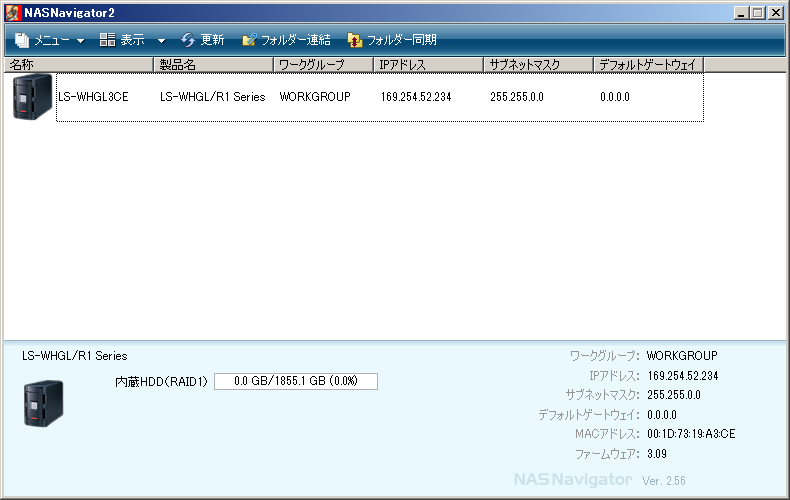Click the フォルダー連結 label
Viewport: 790px width, 500px height.
[296, 40]
